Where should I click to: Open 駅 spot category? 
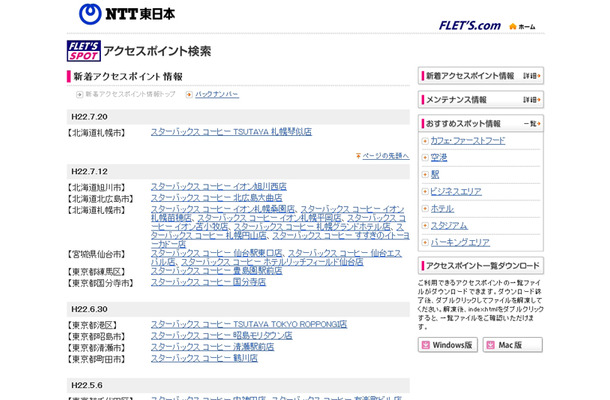tap(435, 175)
